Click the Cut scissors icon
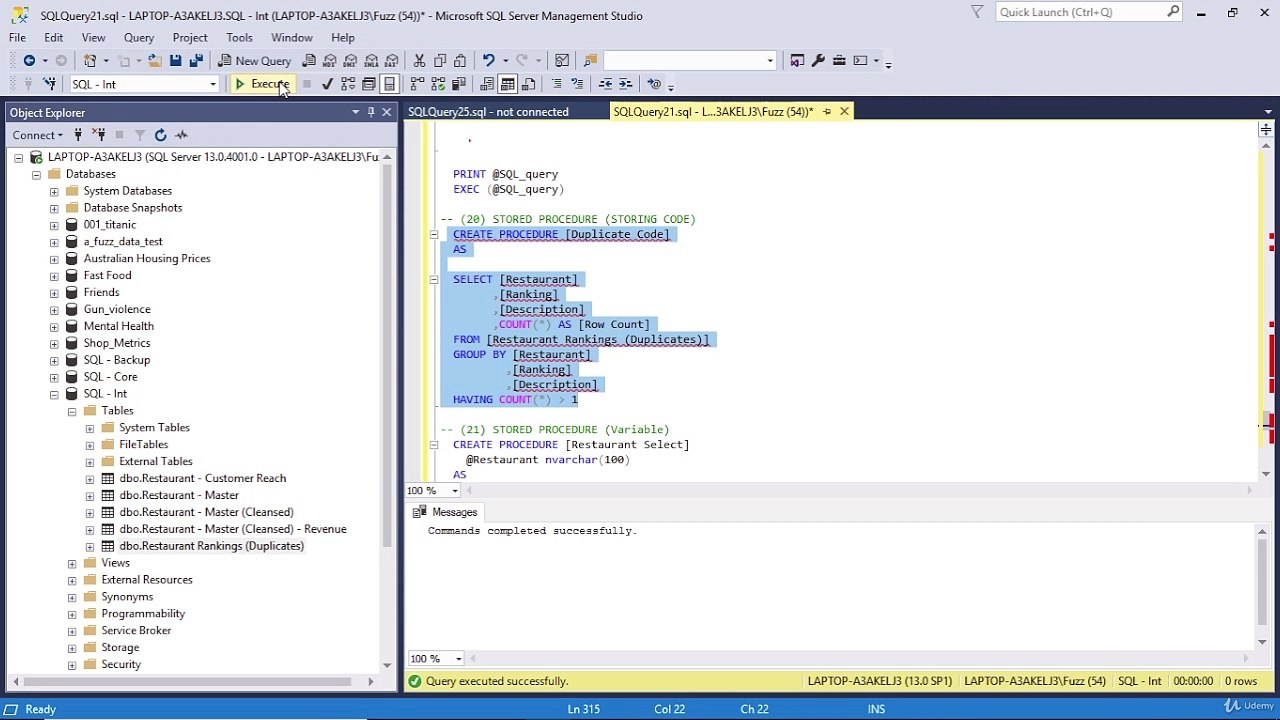 (x=419, y=61)
